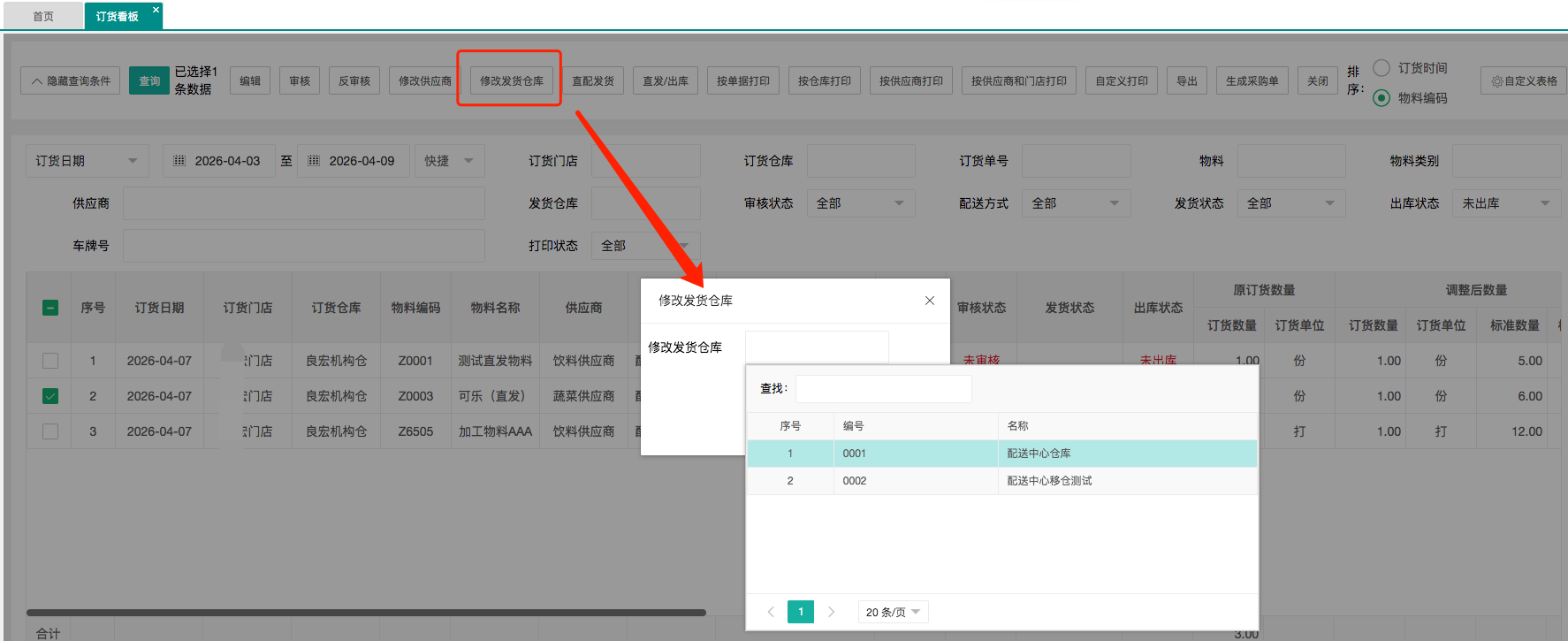1568x641 pixels.
Task: Open the 发货状态 dropdown
Action: pos(1291,203)
